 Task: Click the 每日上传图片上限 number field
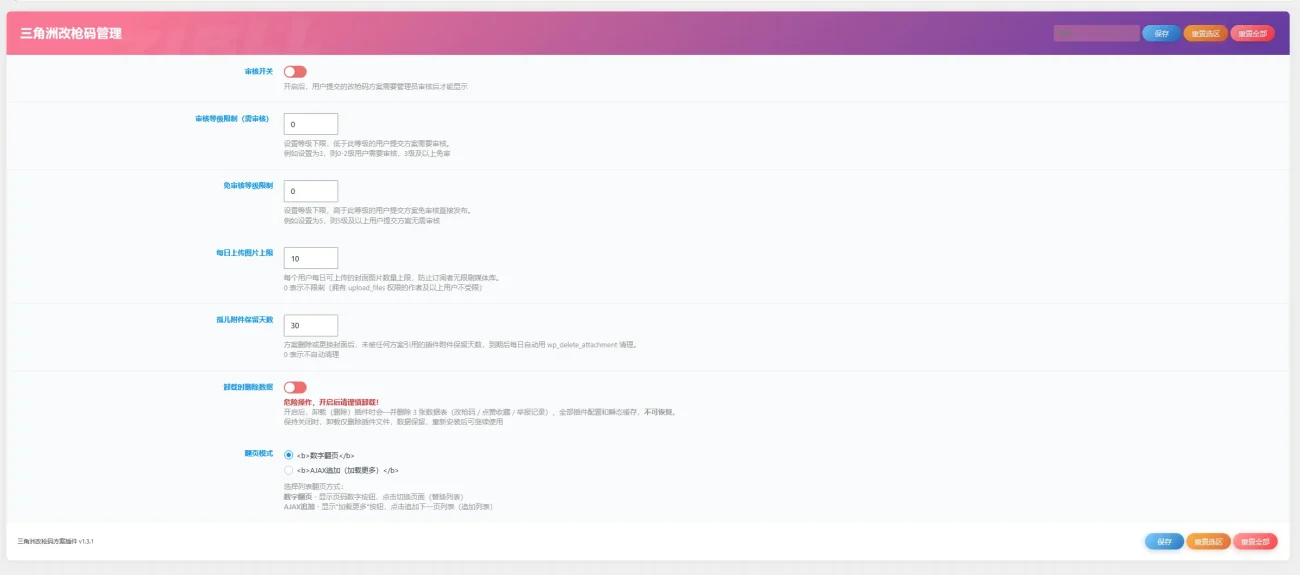(x=311, y=258)
